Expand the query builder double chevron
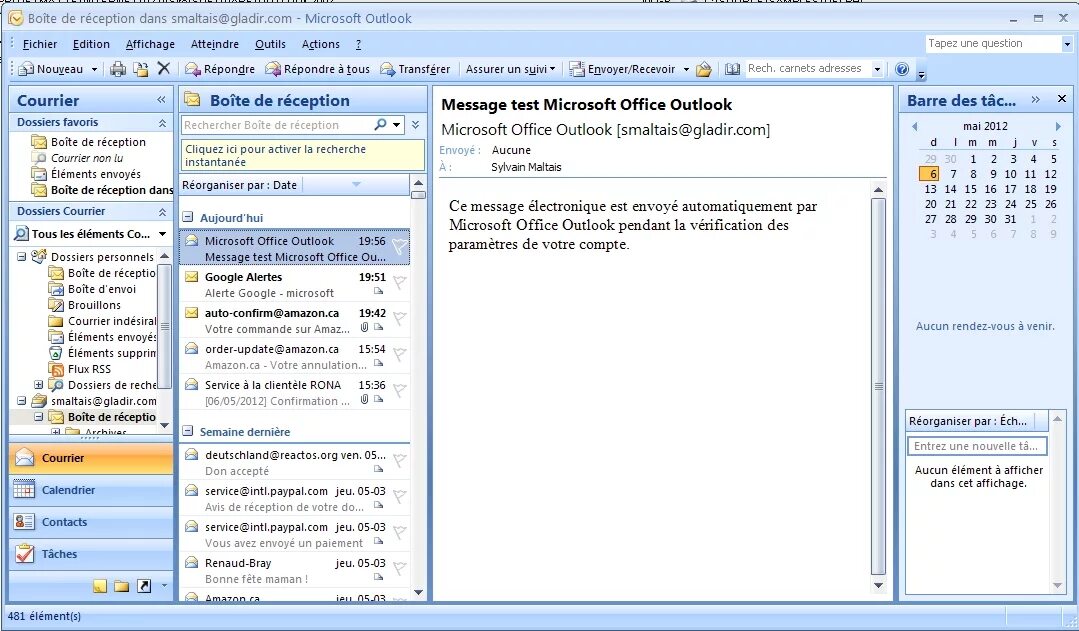 (416, 125)
